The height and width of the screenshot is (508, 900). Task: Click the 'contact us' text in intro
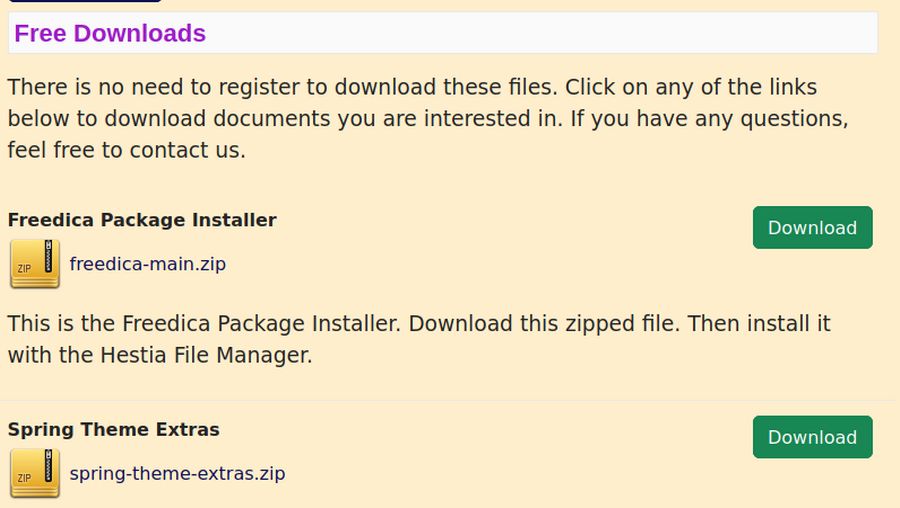coord(188,150)
